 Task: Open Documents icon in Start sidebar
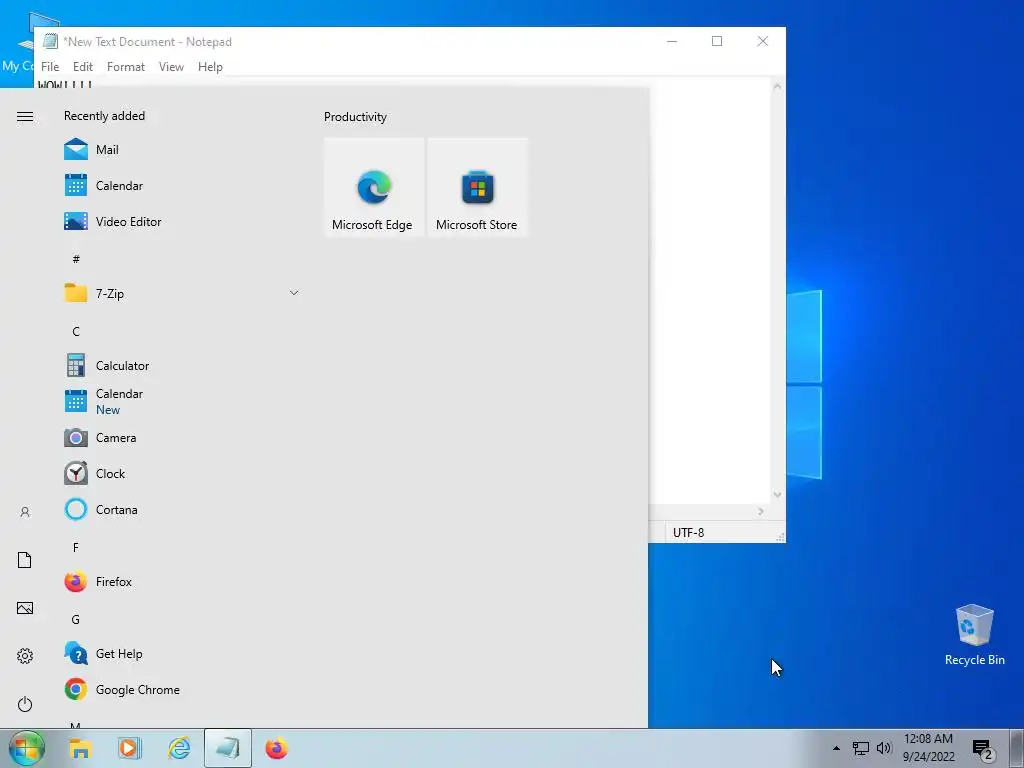coord(25,560)
